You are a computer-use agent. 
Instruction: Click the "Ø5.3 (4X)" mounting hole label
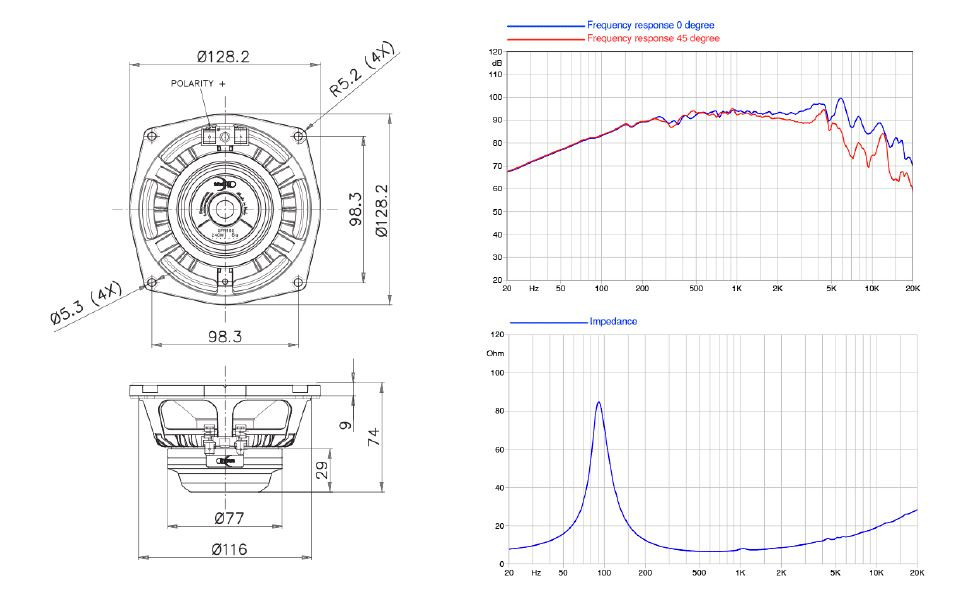[x=86, y=303]
